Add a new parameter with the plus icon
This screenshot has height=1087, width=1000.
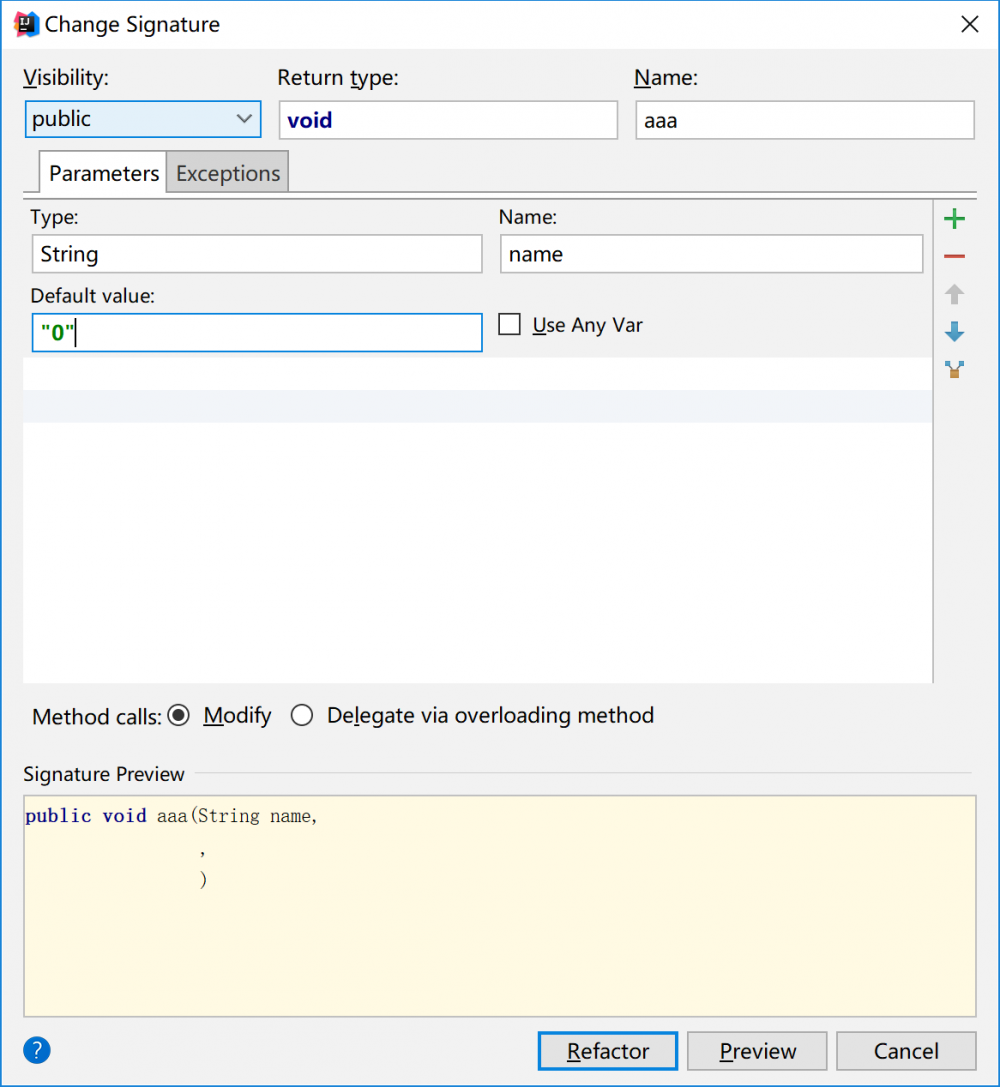(954, 219)
